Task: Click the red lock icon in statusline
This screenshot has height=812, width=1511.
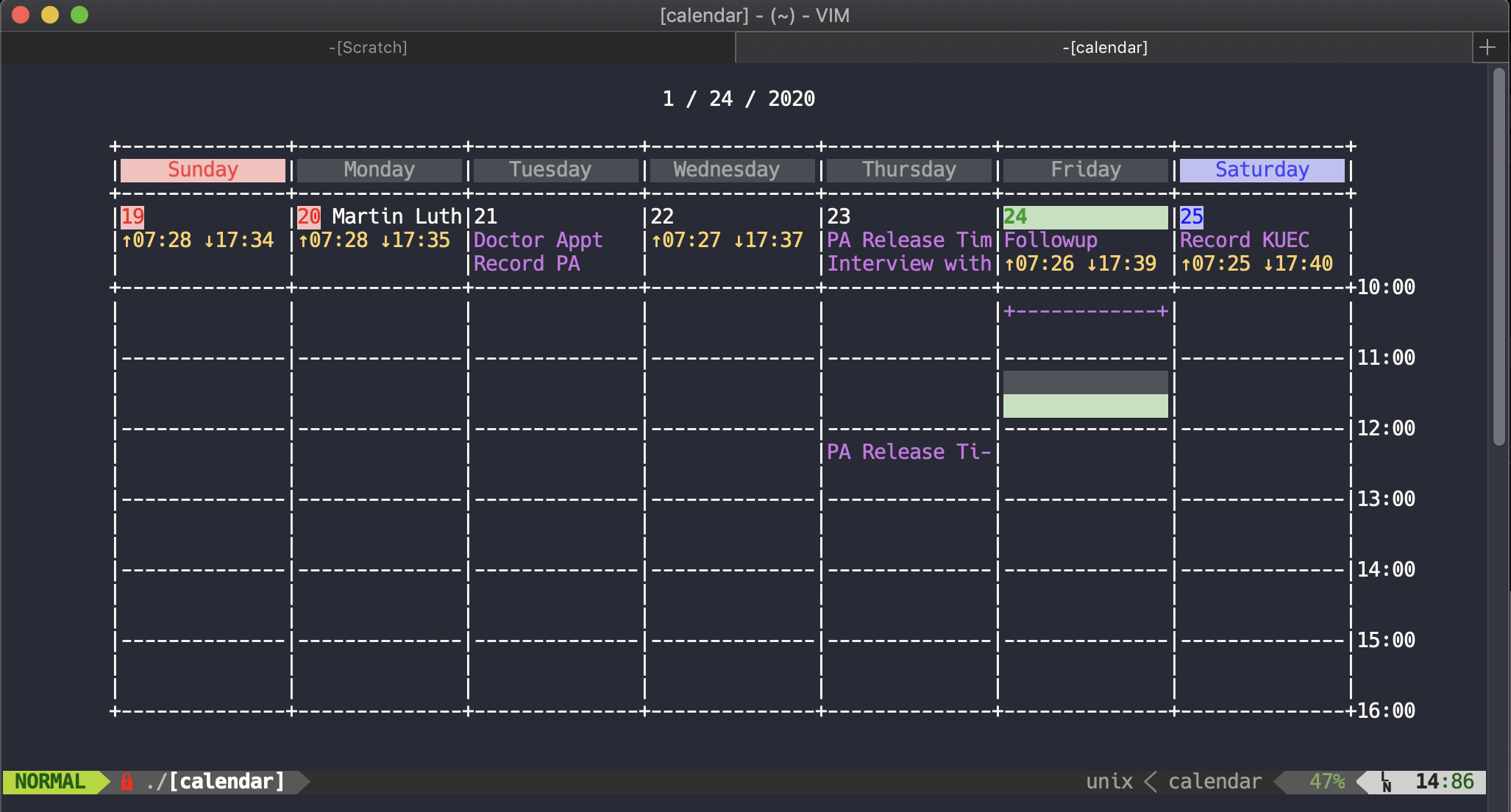Action: [x=127, y=781]
